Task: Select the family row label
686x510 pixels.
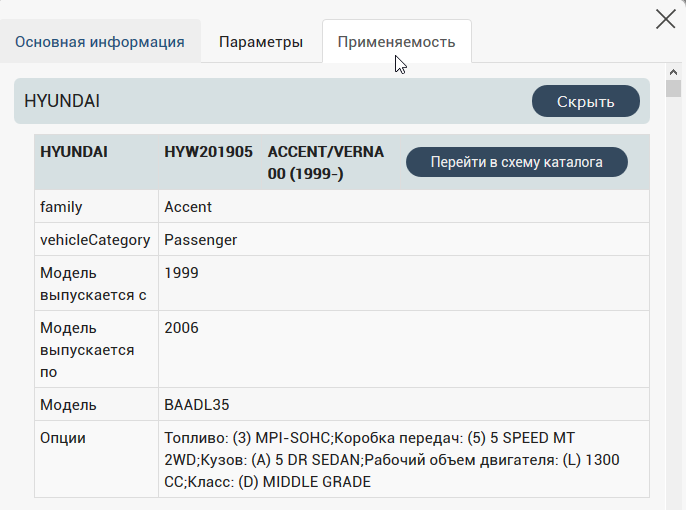Action: [61, 207]
